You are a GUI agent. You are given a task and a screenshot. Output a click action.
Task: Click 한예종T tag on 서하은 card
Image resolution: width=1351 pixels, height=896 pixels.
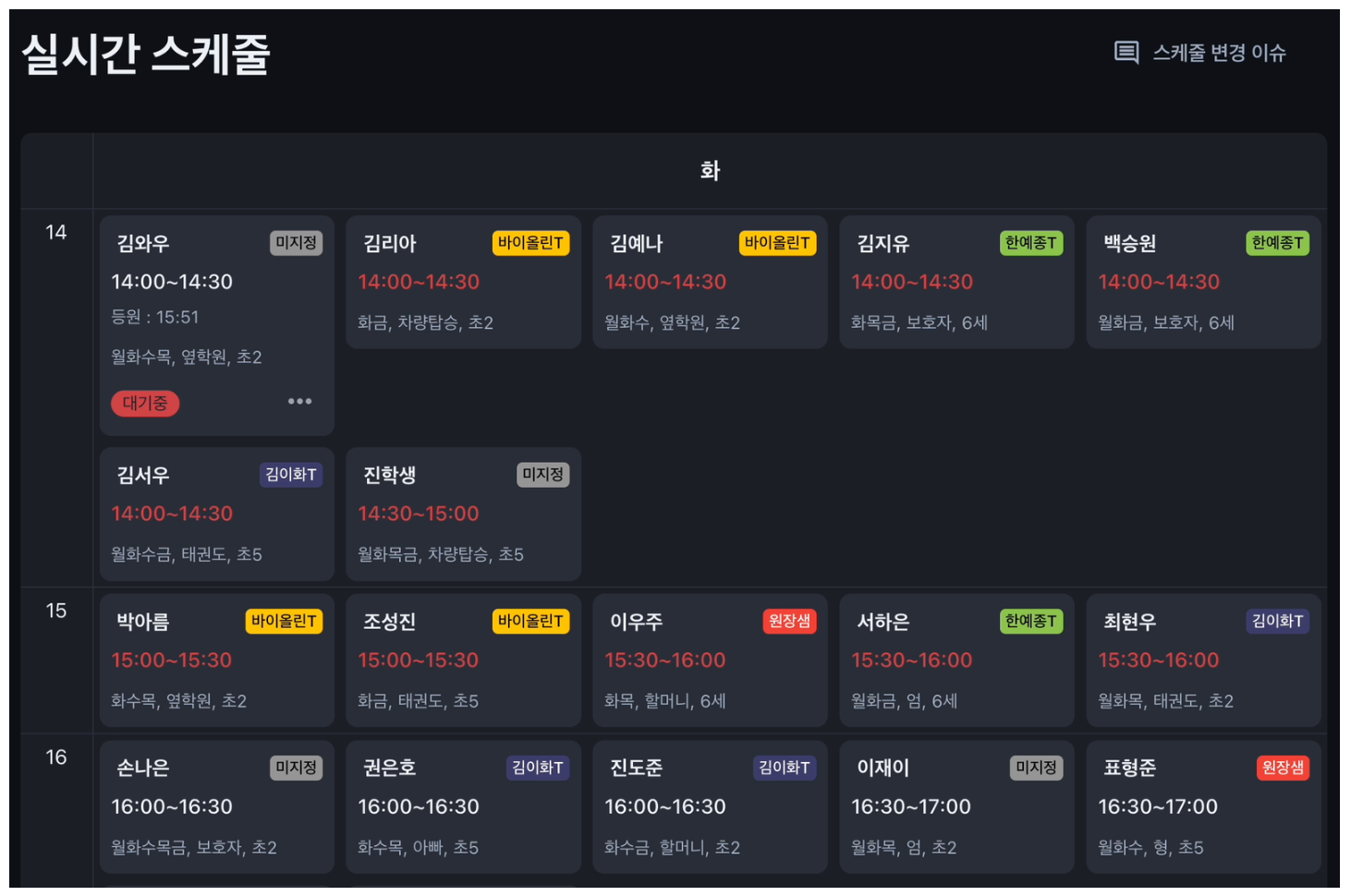1031,622
